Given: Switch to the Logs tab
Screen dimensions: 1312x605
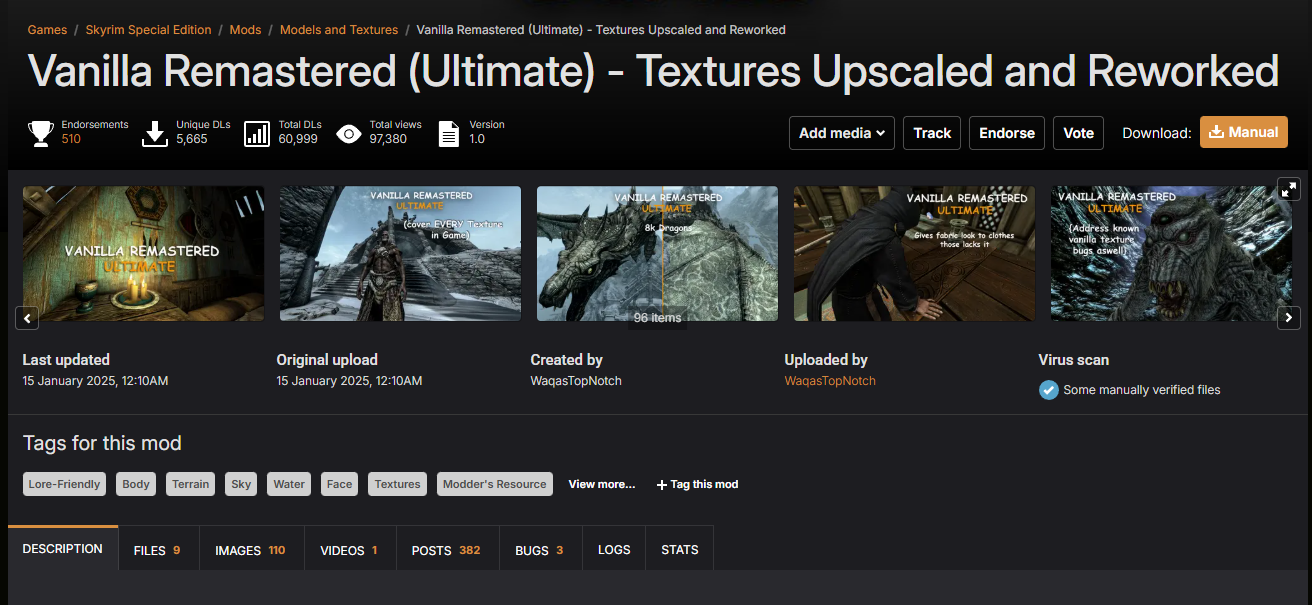Looking at the screenshot, I should [x=614, y=550].
